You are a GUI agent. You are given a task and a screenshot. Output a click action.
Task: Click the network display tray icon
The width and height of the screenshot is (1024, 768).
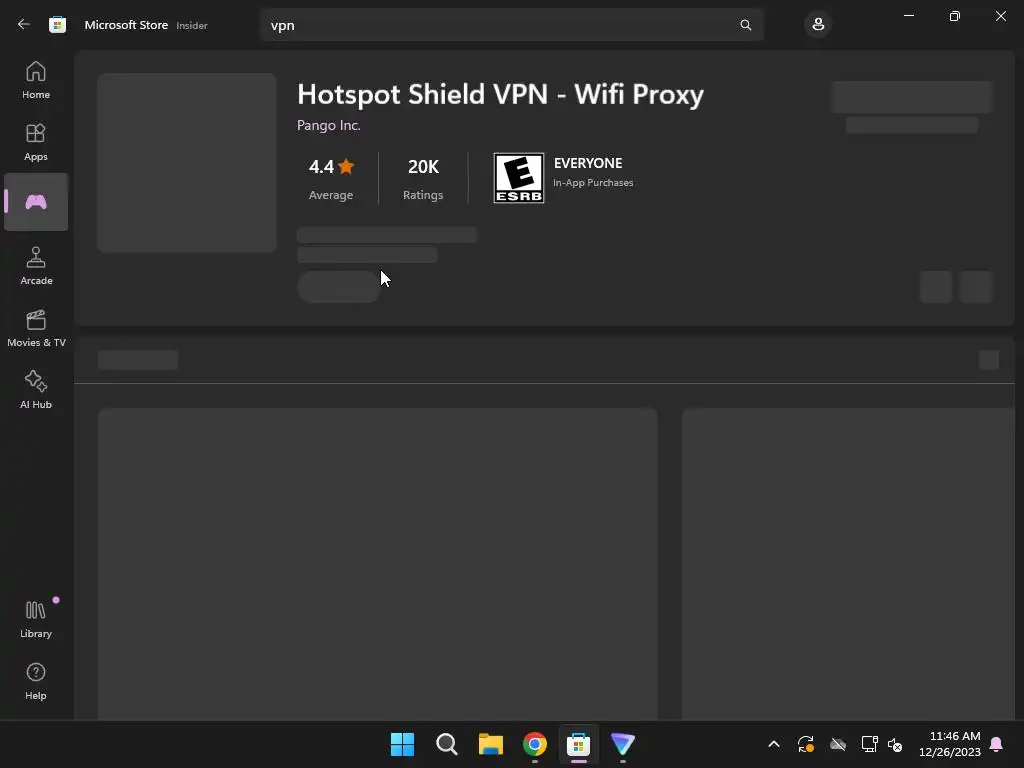click(x=869, y=744)
